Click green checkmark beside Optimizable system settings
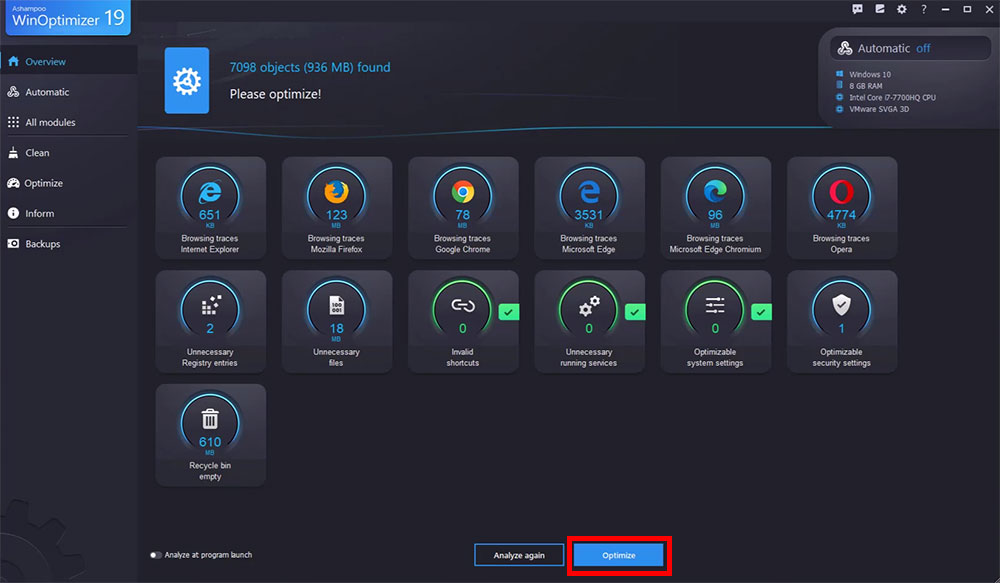The width and height of the screenshot is (1000, 583). pos(761,312)
